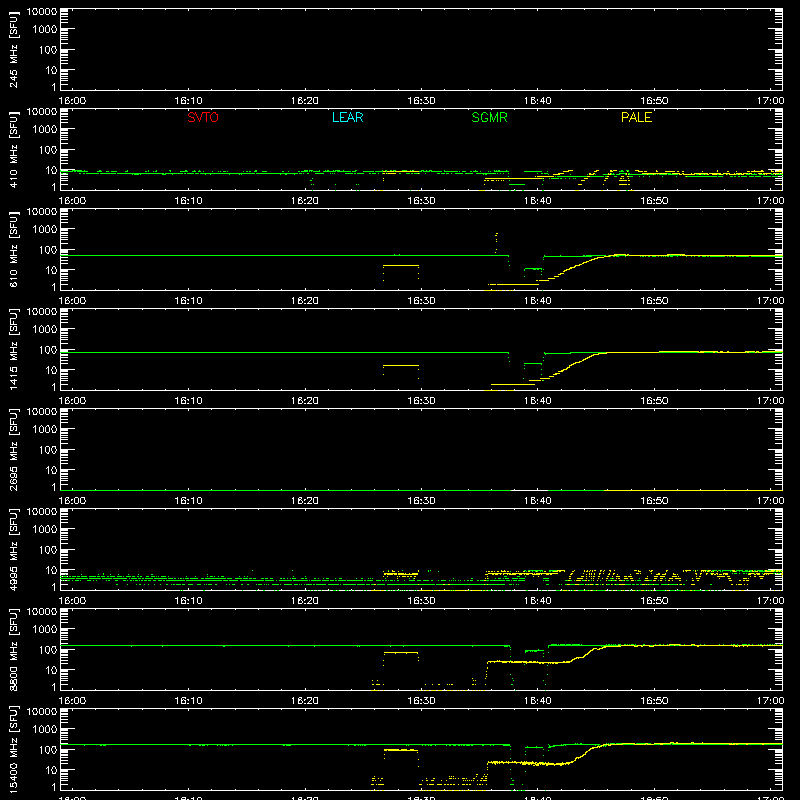Click the 16:00 label under the 610 MHz panel
The height and width of the screenshot is (800, 800).
pyautogui.click(x=72, y=301)
